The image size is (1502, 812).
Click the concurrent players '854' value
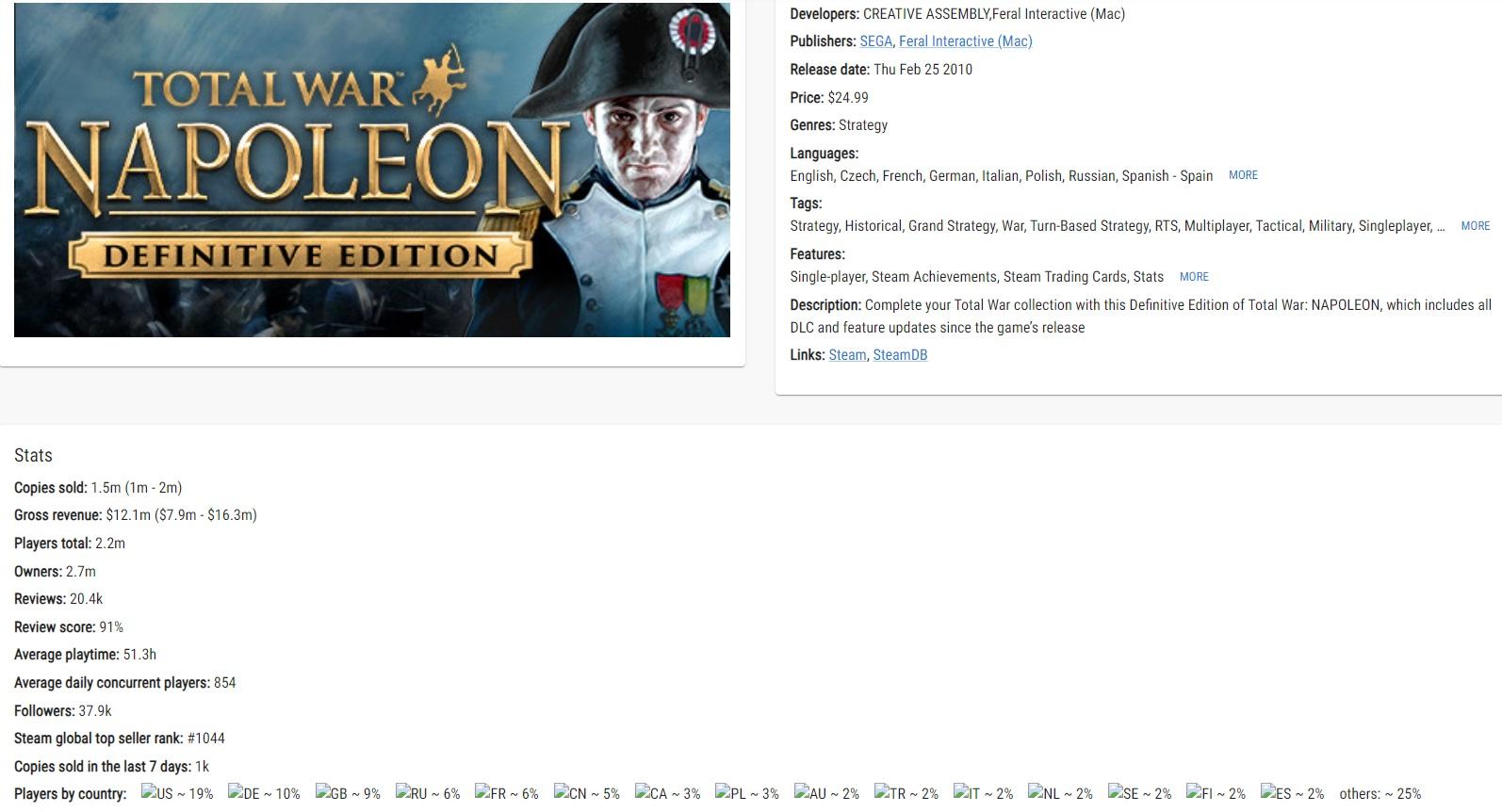[x=225, y=683]
